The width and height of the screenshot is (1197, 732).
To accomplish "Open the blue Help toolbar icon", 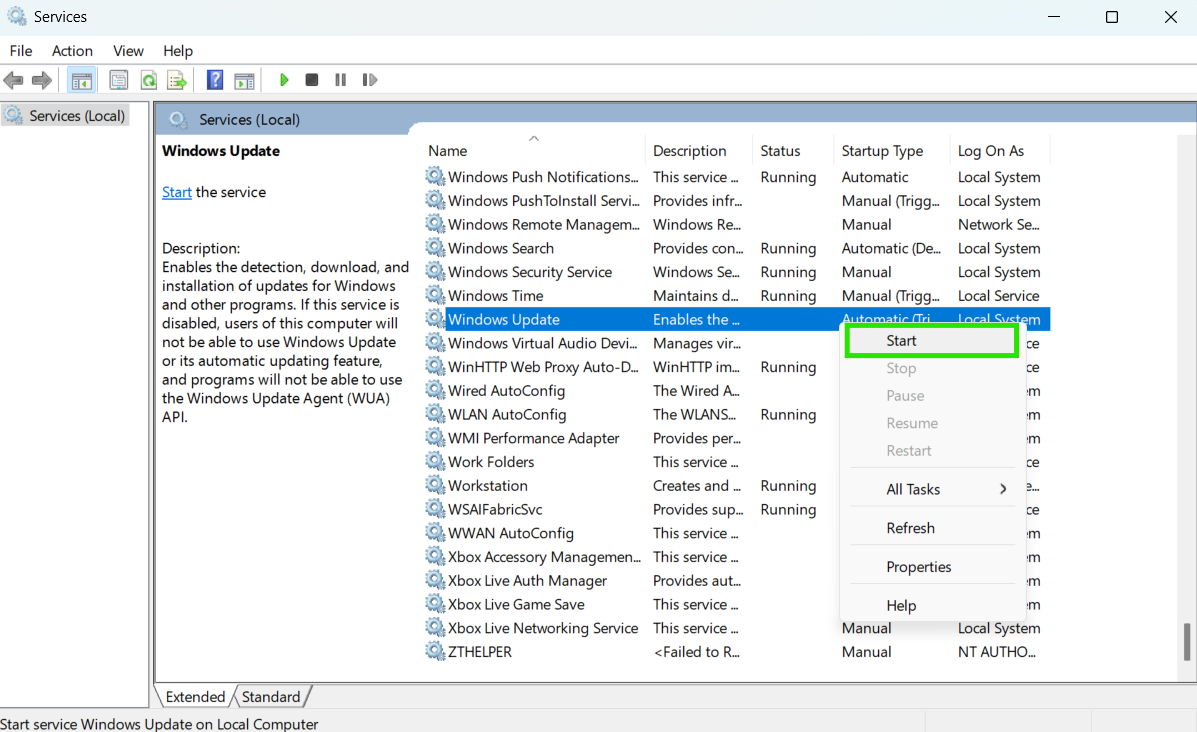I will pyautogui.click(x=215, y=79).
